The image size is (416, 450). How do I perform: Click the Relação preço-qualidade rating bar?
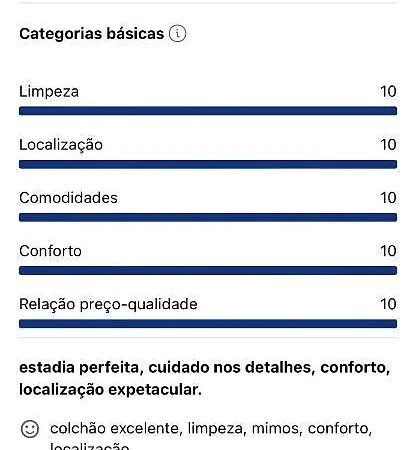click(208, 324)
